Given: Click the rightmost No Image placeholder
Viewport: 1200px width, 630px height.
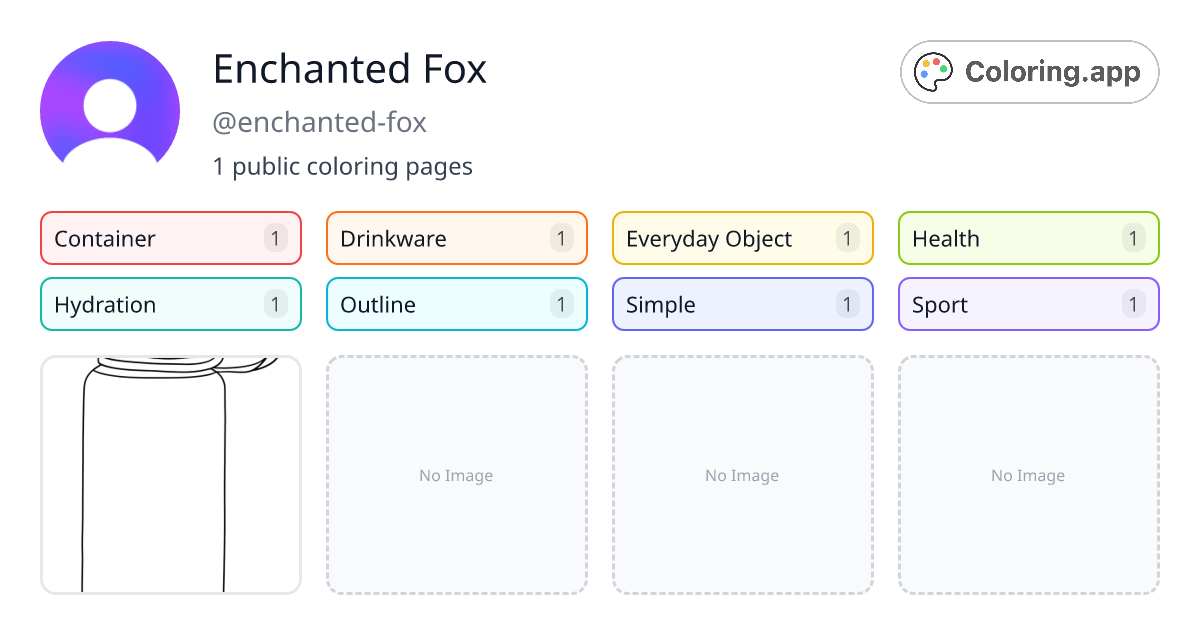Looking at the screenshot, I should pos(1028,475).
